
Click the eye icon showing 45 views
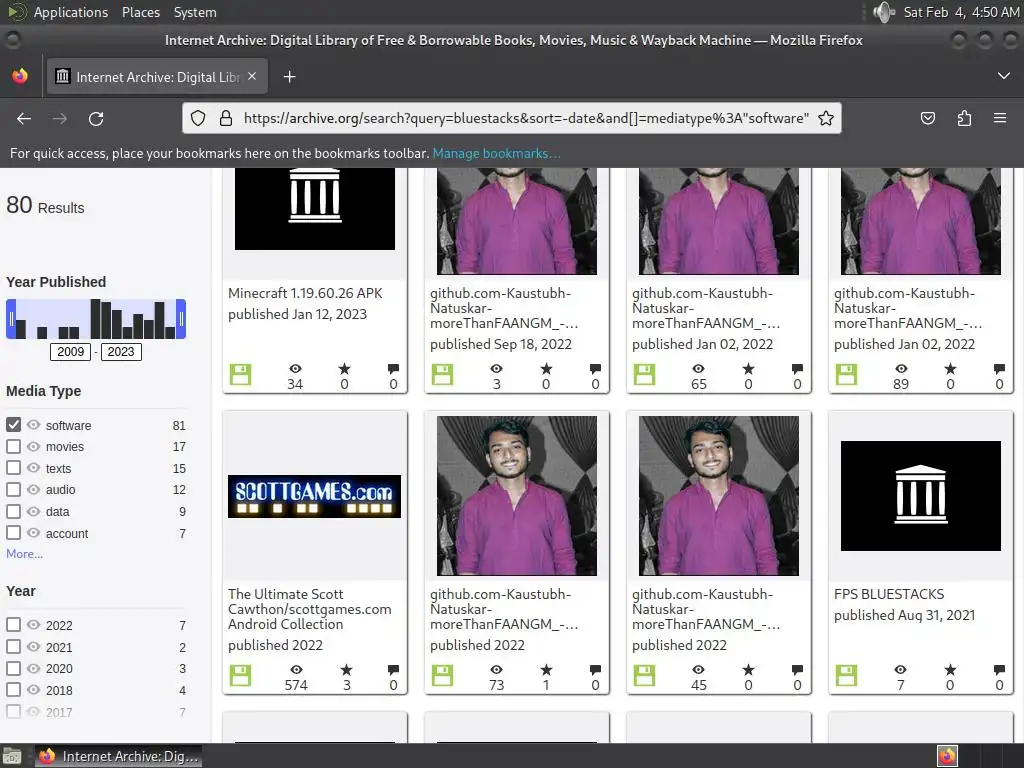point(698,670)
